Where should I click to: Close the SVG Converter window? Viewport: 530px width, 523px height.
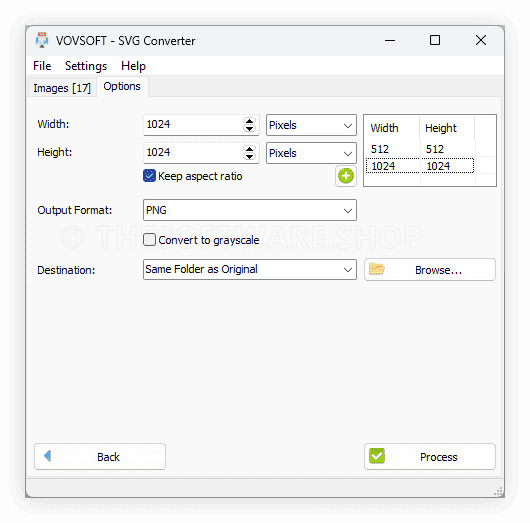pyautogui.click(x=481, y=40)
